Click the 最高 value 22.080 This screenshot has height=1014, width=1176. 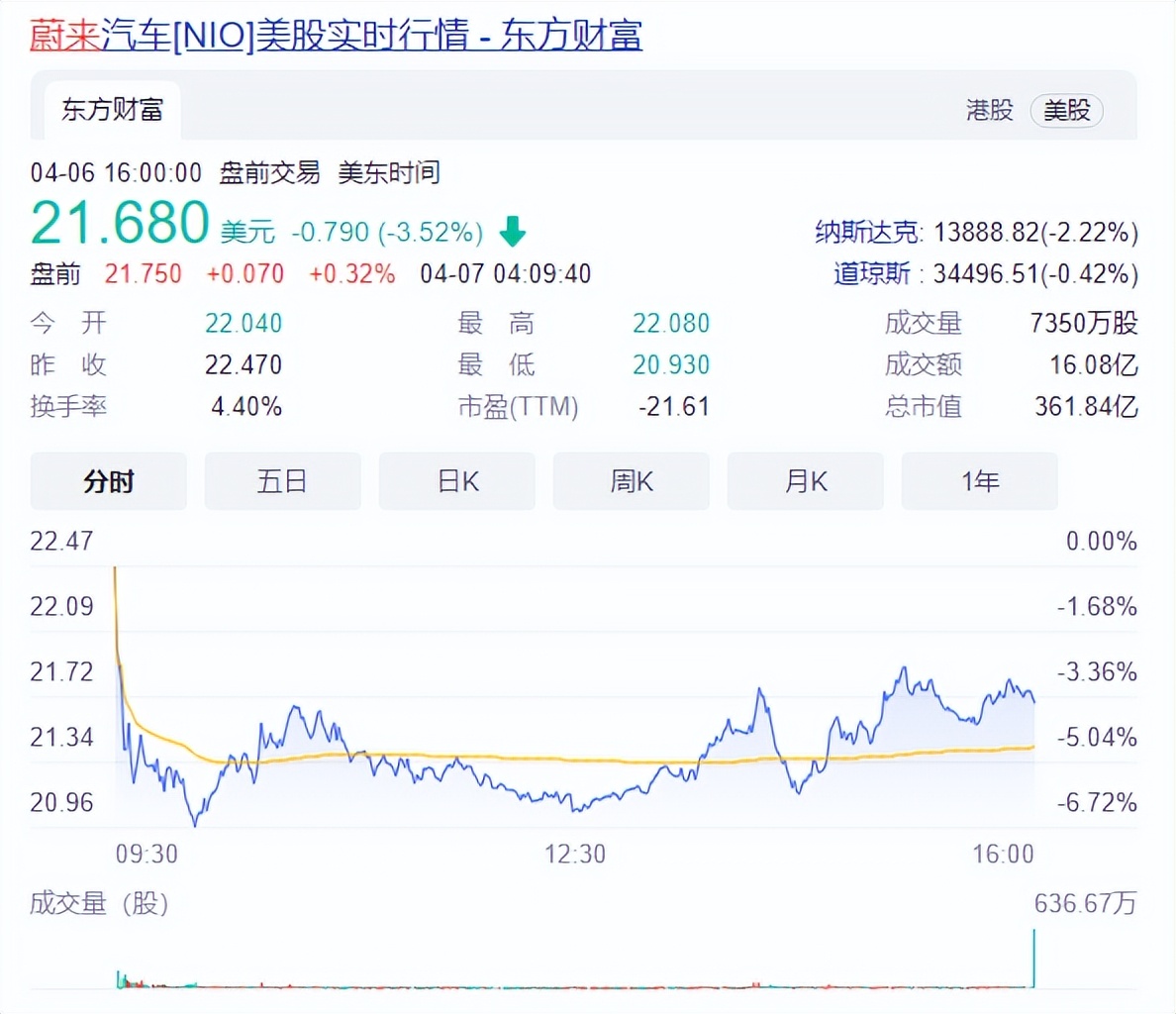pyautogui.click(x=671, y=323)
